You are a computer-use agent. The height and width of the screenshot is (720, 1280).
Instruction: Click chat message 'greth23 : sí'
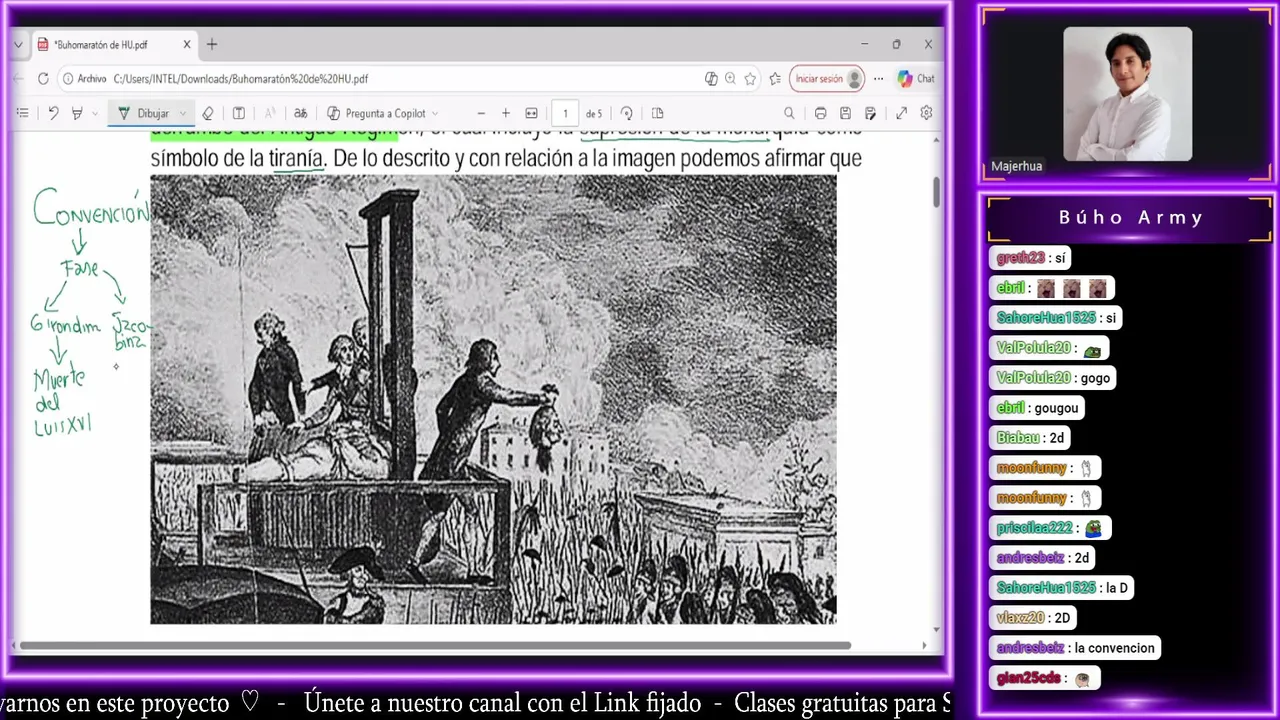click(x=1031, y=258)
